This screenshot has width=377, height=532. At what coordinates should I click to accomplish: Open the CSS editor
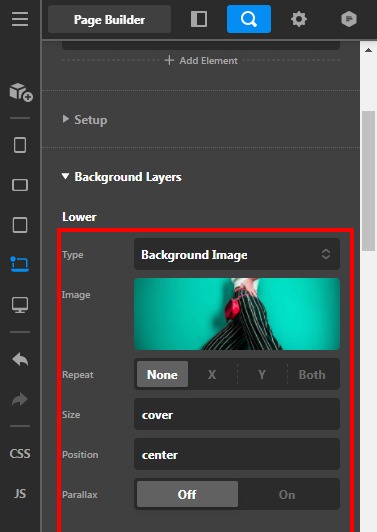[20, 454]
